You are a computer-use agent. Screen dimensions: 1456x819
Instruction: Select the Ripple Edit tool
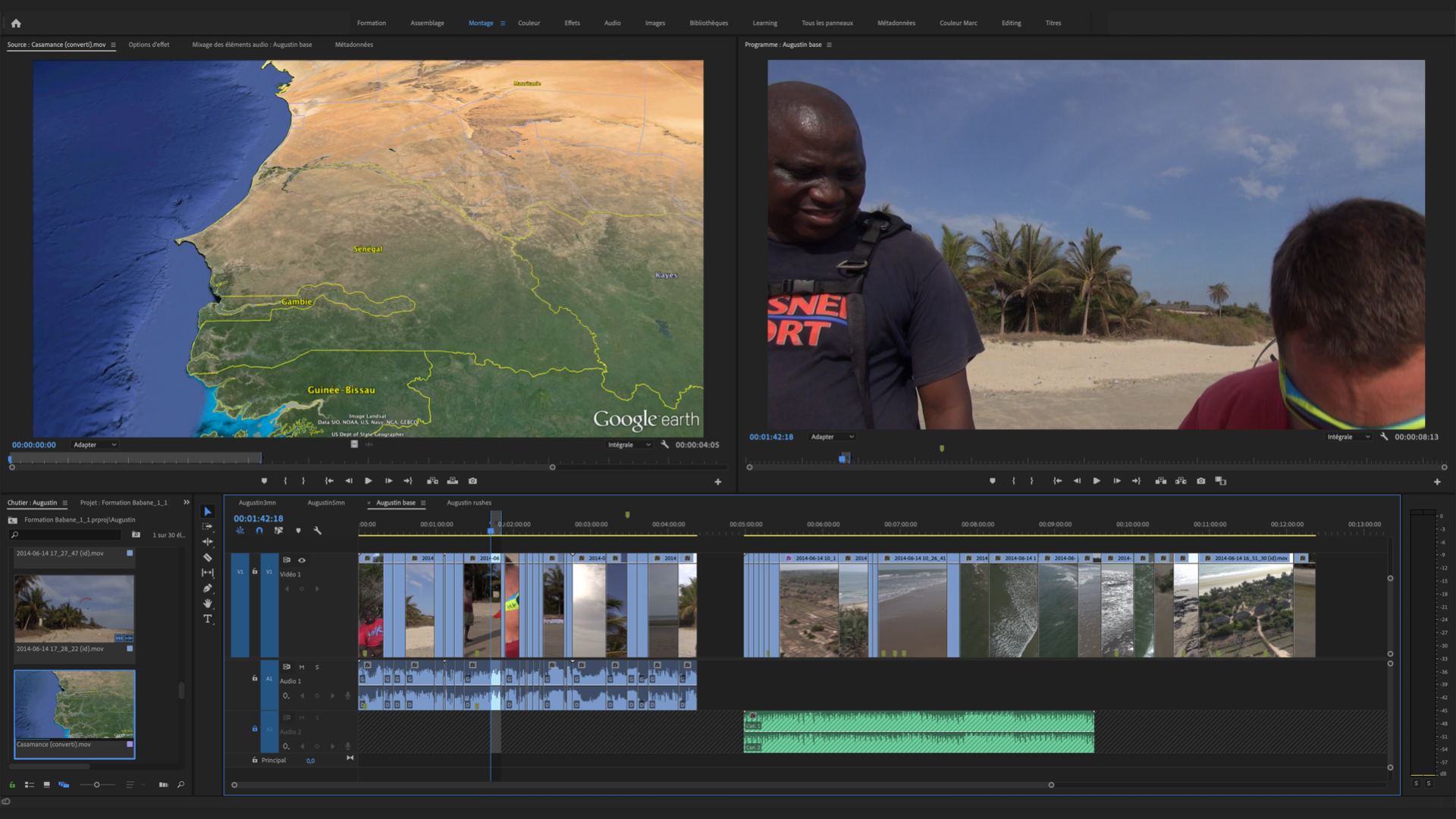pyautogui.click(x=207, y=542)
